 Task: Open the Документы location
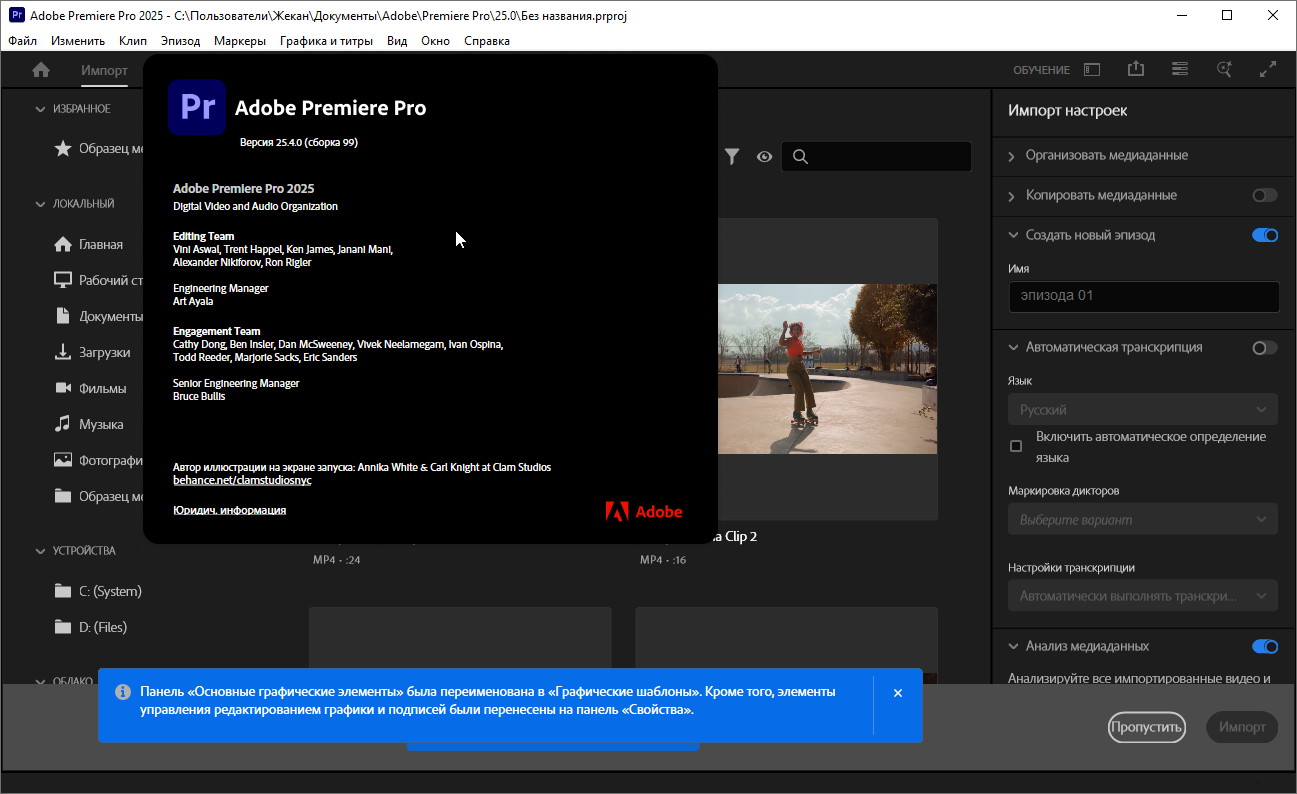pyautogui.click(x=98, y=316)
